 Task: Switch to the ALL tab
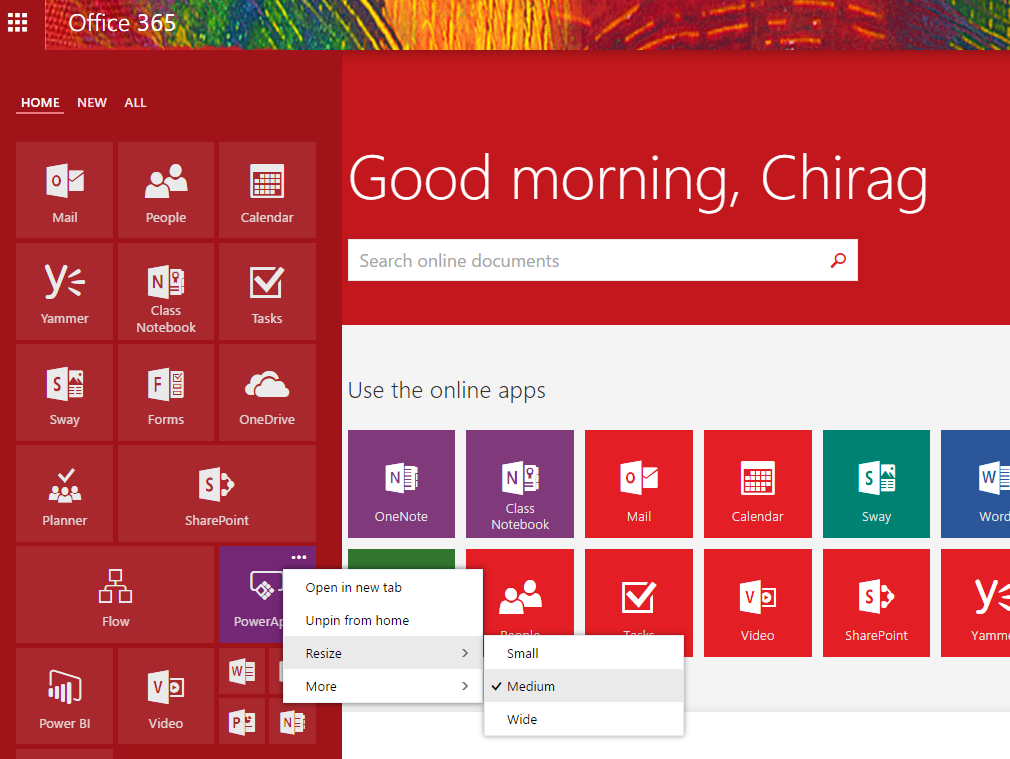coord(135,103)
